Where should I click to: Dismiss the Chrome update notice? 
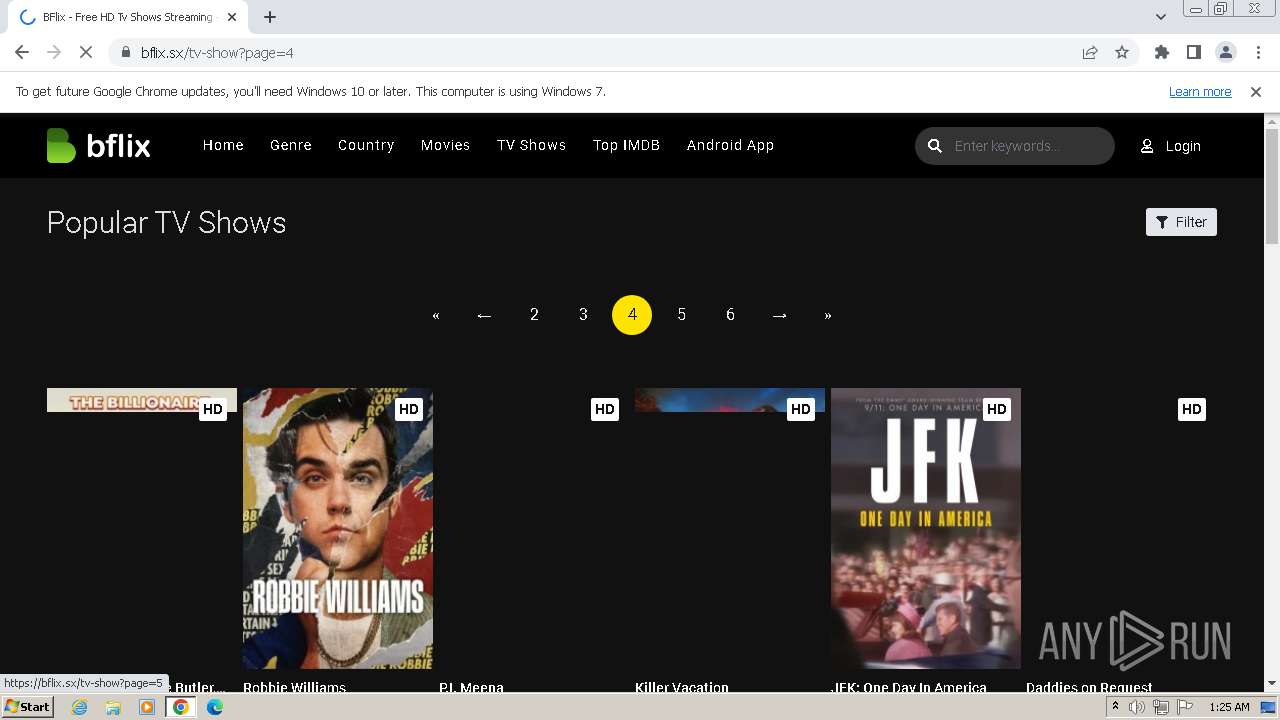tap(1256, 91)
